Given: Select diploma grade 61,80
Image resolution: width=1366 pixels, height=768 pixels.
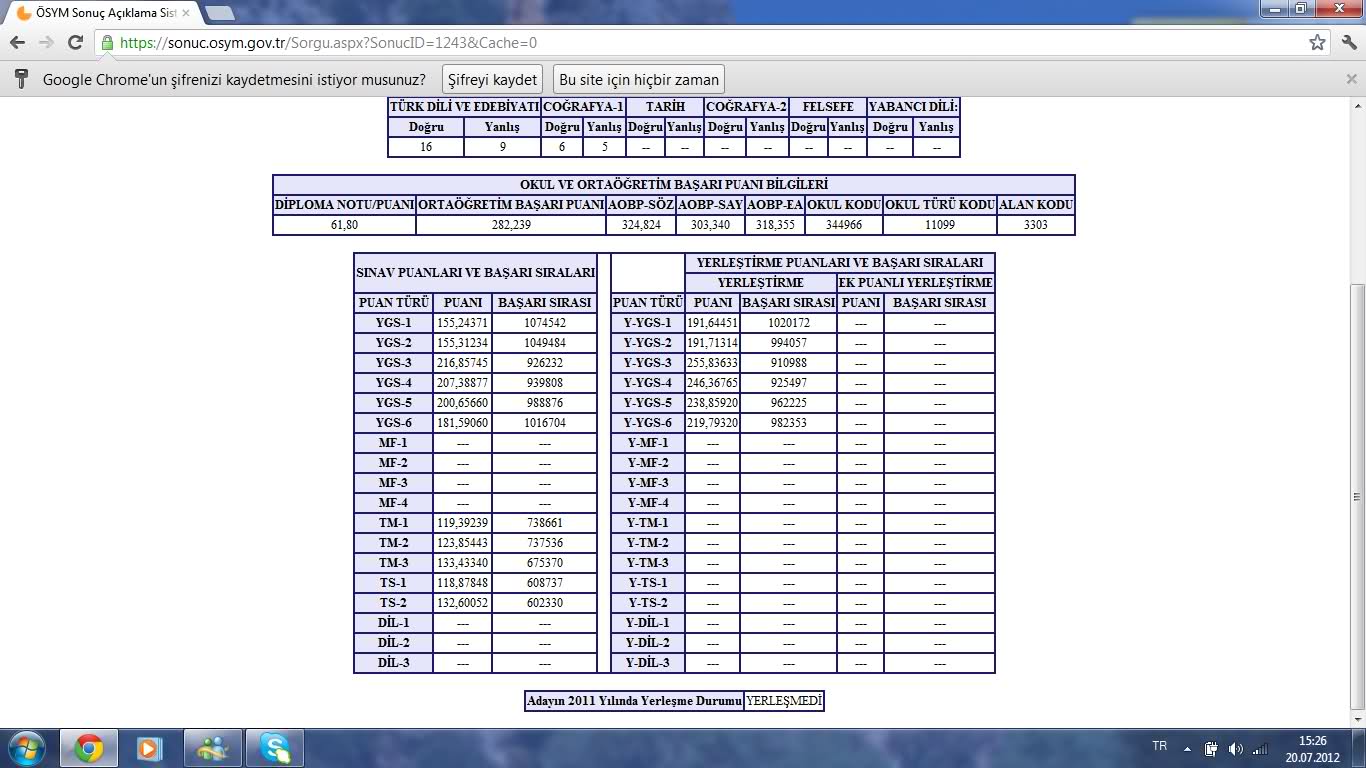Looking at the screenshot, I should click(x=344, y=225).
